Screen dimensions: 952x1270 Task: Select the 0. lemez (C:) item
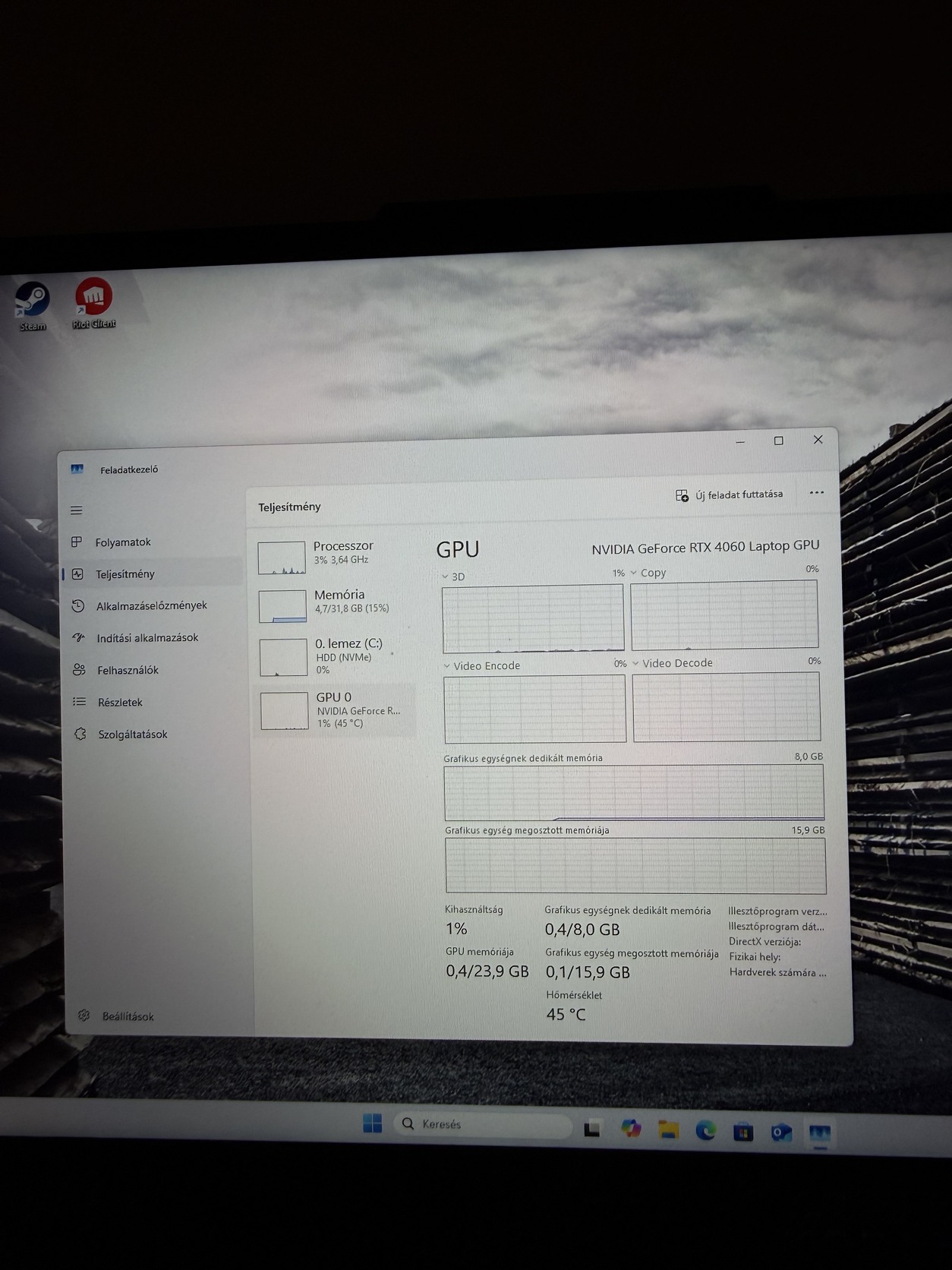pos(335,656)
